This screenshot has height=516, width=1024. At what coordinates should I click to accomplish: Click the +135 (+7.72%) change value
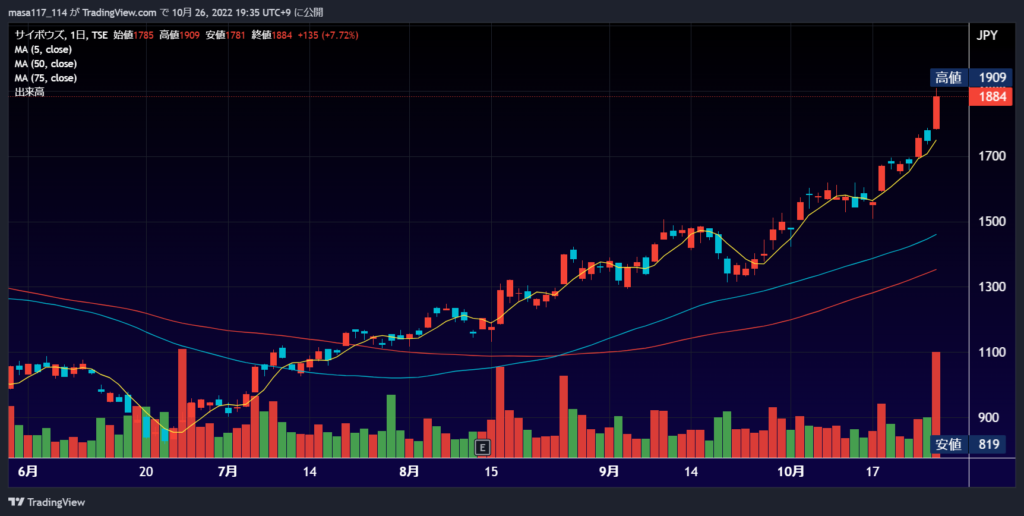(328, 35)
